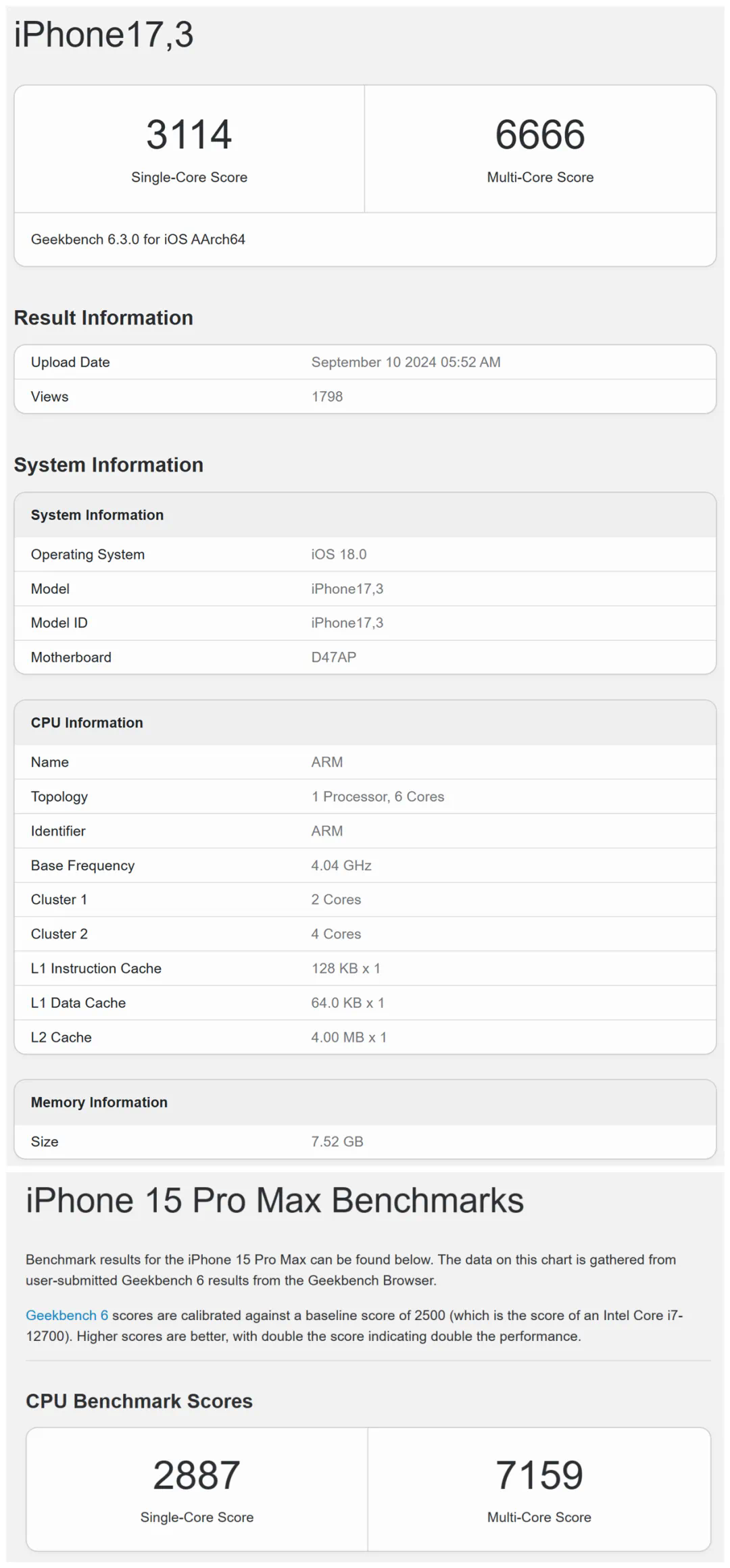Click the Result Information heading
This screenshot has height=1568, width=730.
click(x=103, y=318)
